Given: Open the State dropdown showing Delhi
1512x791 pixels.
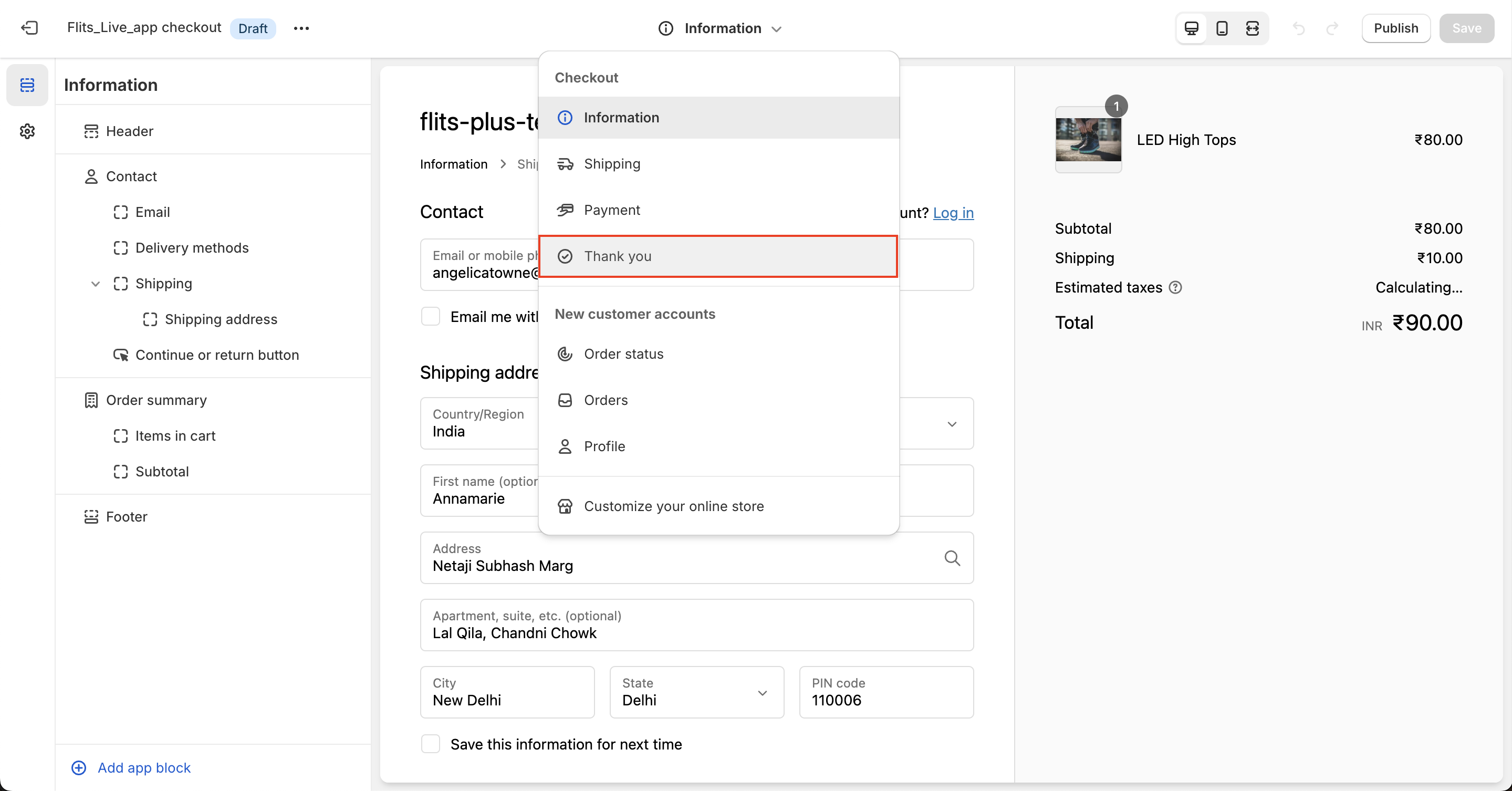Looking at the screenshot, I should tap(696, 692).
